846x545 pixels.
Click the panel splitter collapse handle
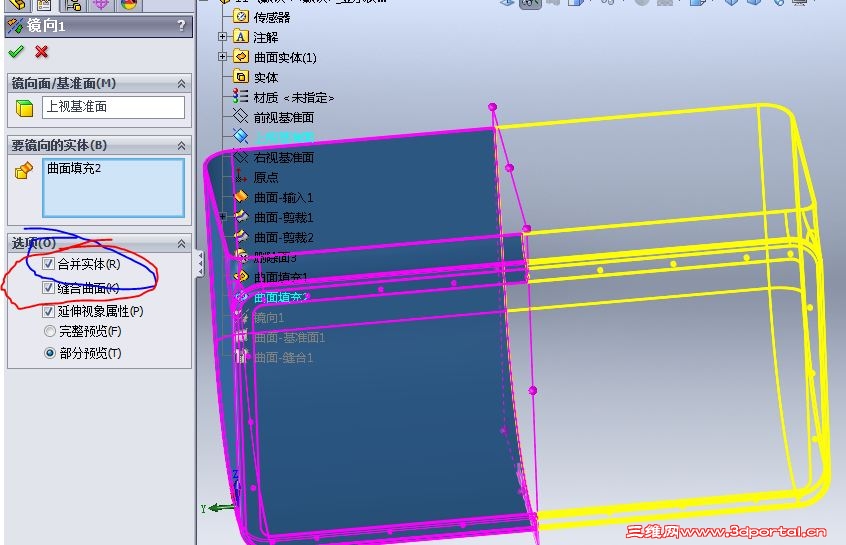(200, 264)
